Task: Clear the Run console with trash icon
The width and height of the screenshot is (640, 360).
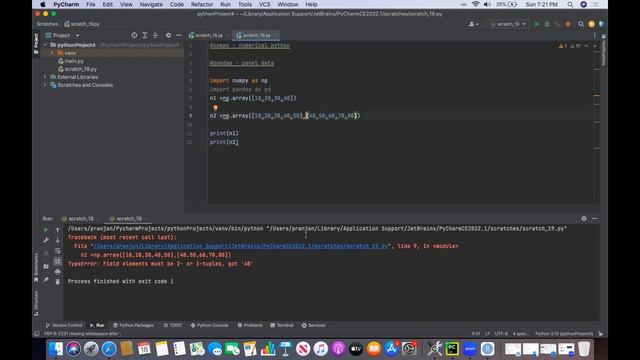Action: [58, 282]
